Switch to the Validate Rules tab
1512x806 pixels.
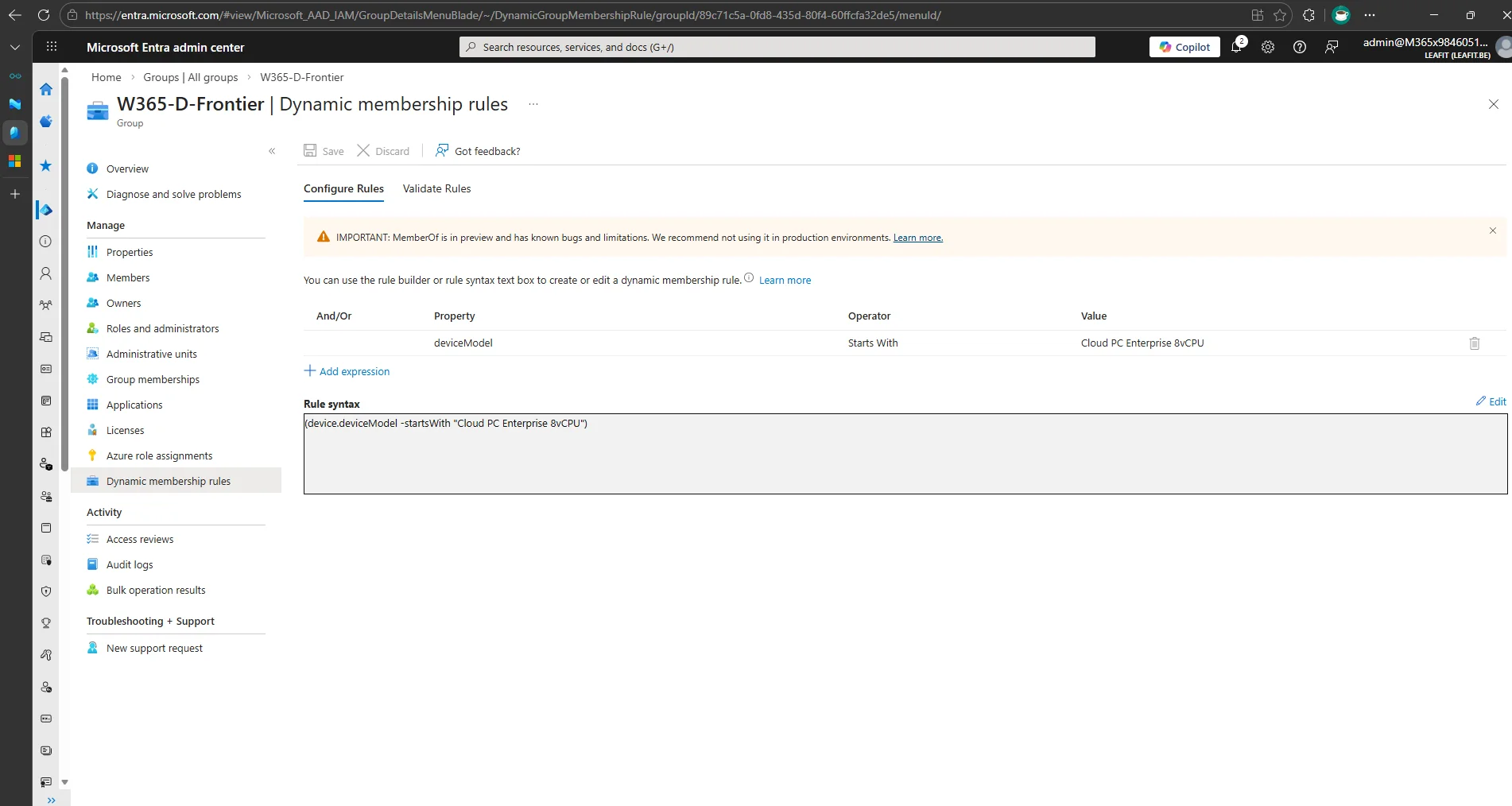click(x=436, y=188)
